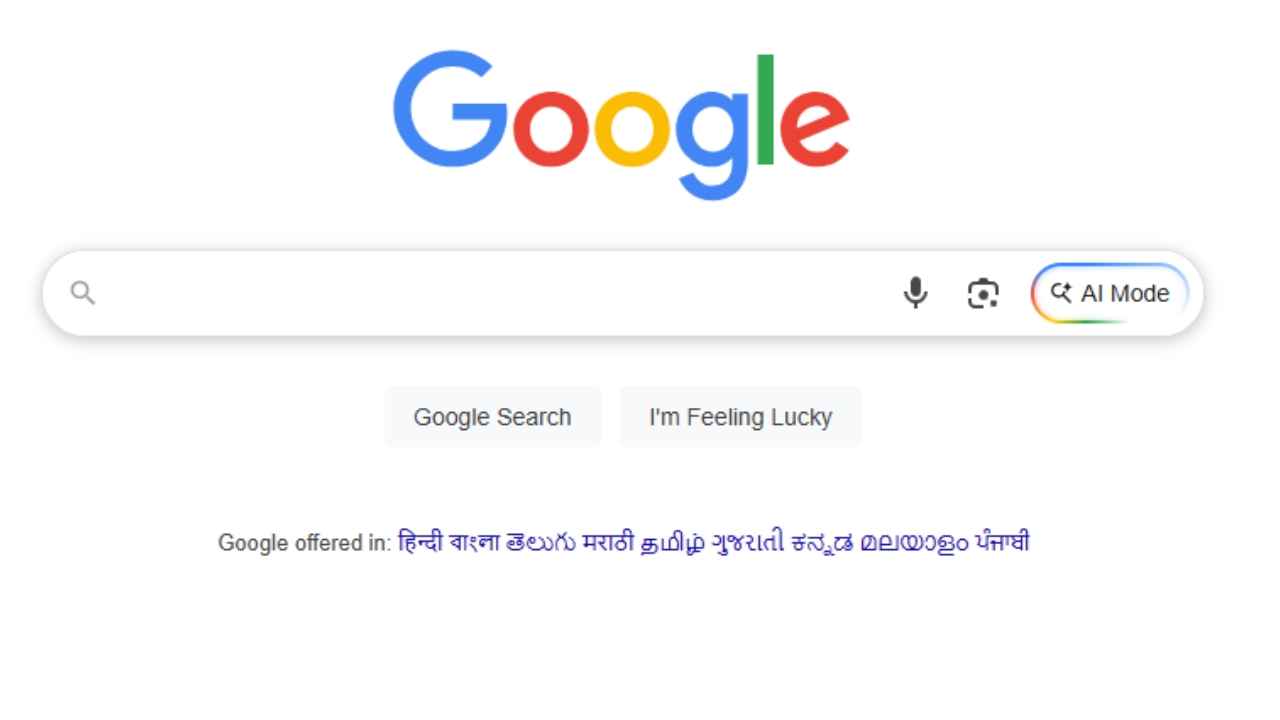This screenshot has width=1280, height=720.
Task: Click inside the search input field
Action: click(450, 293)
